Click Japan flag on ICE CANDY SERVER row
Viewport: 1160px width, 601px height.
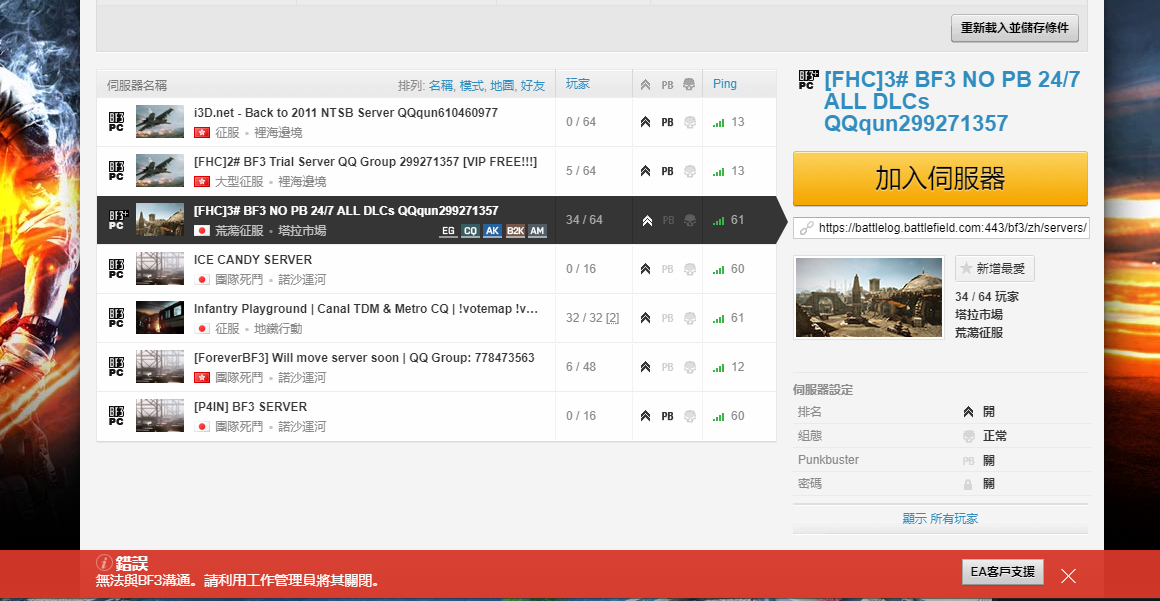coord(202,280)
